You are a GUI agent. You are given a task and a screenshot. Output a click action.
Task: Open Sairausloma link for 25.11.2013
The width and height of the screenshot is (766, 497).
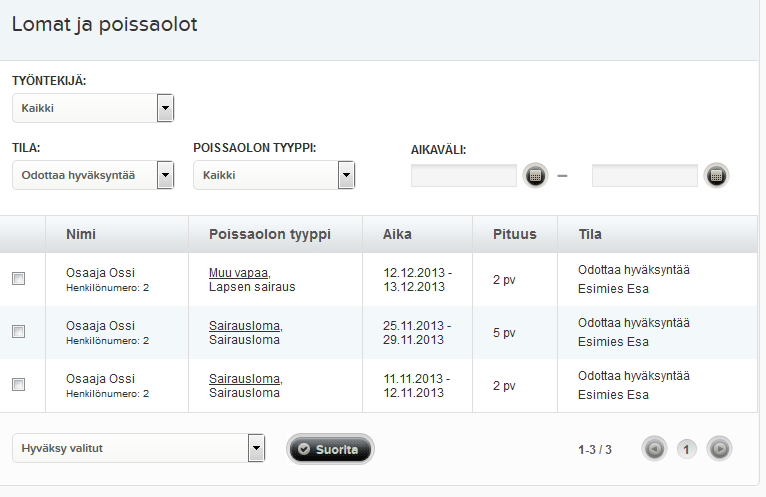pyautogui.click(x=244, y=325)
